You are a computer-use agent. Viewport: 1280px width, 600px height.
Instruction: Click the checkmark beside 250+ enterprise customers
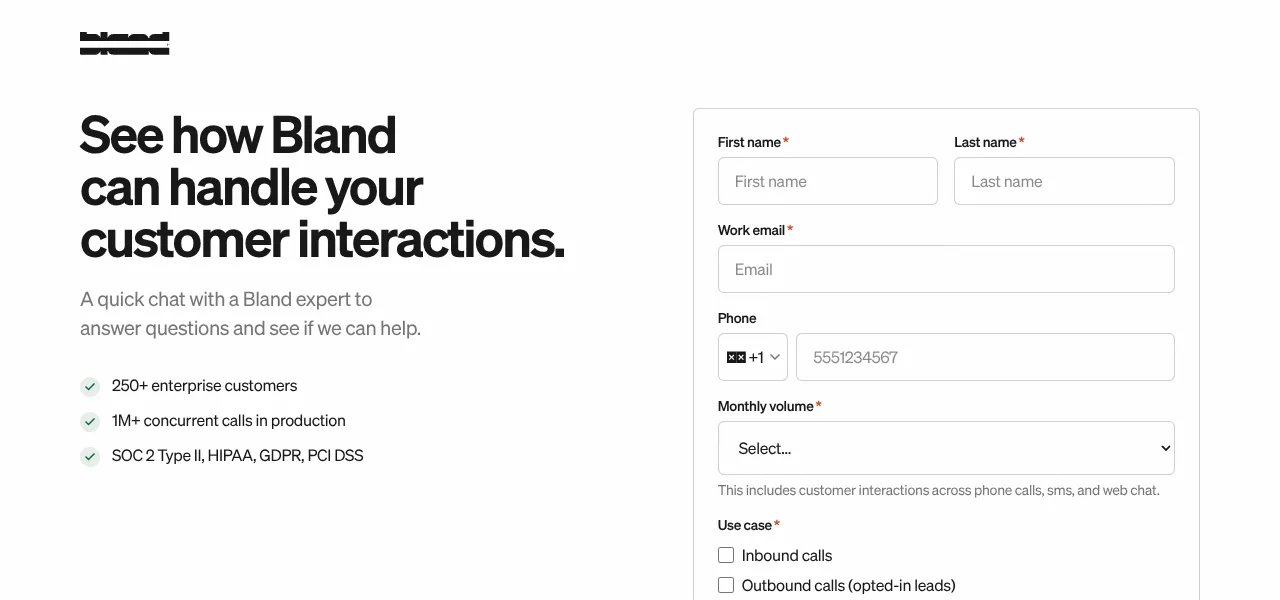[x=90, y=387]
